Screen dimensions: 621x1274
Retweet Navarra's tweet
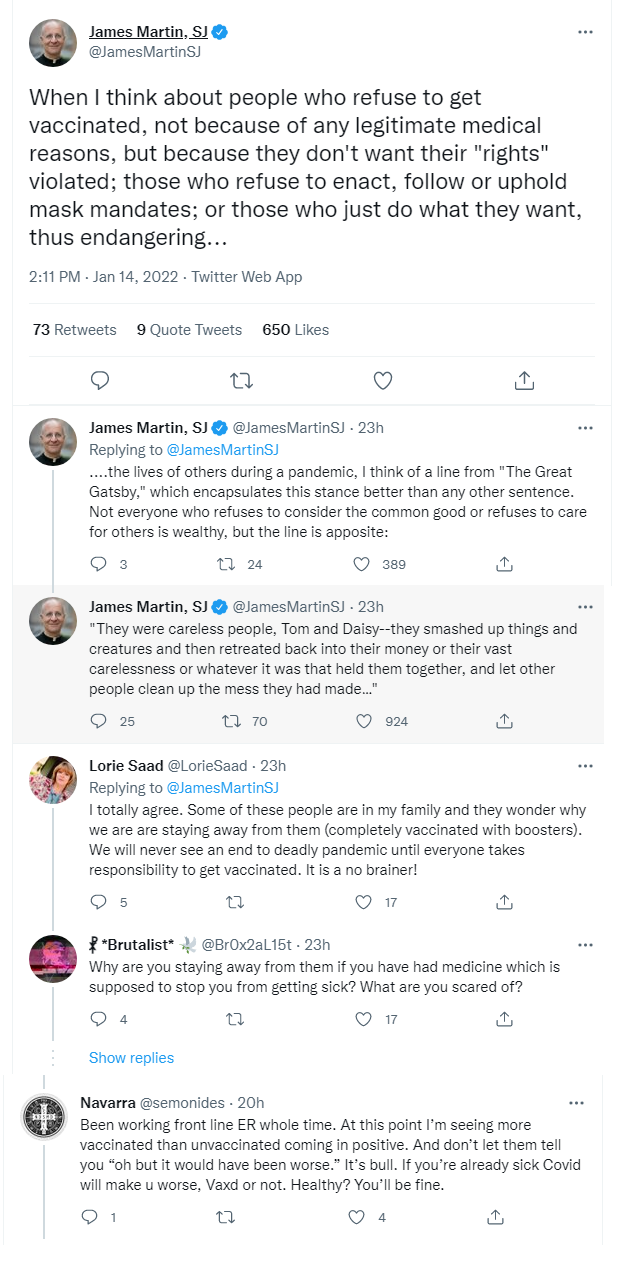click(226, 1217)
